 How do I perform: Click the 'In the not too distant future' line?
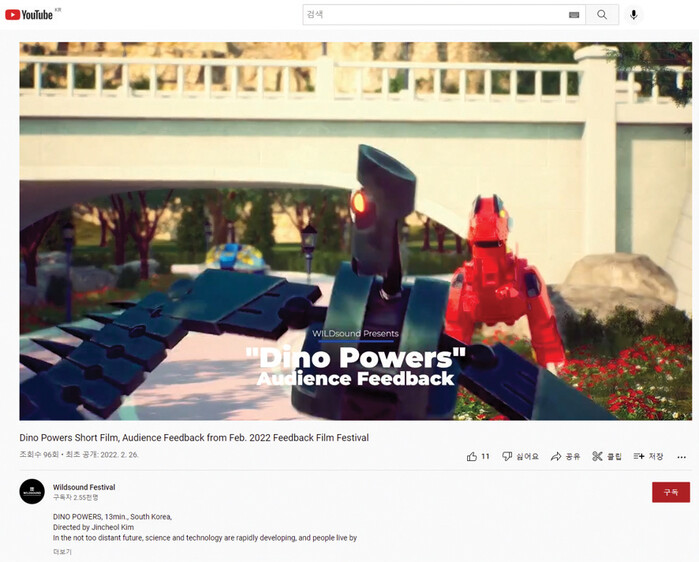(x=205, y=538)
